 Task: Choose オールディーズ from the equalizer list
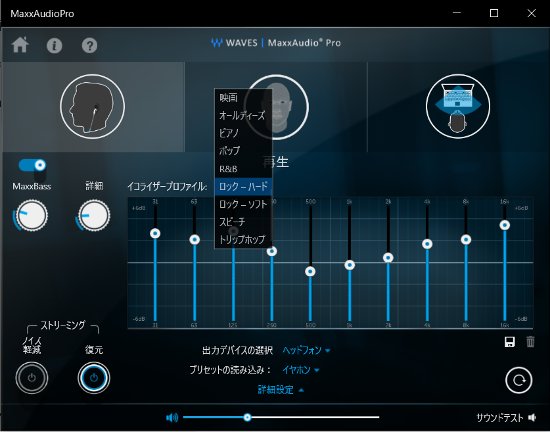(243, 115)
